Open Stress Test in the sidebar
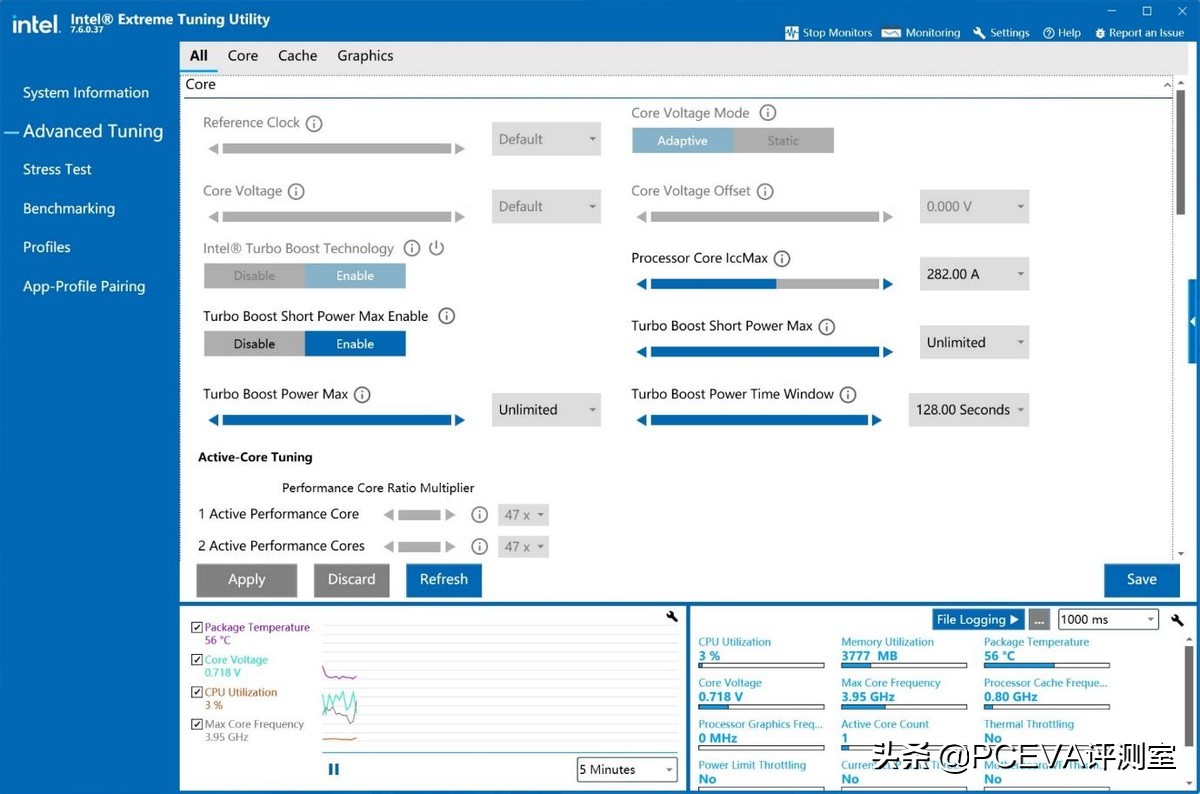Screen dimensions: 1200x794 57,170
